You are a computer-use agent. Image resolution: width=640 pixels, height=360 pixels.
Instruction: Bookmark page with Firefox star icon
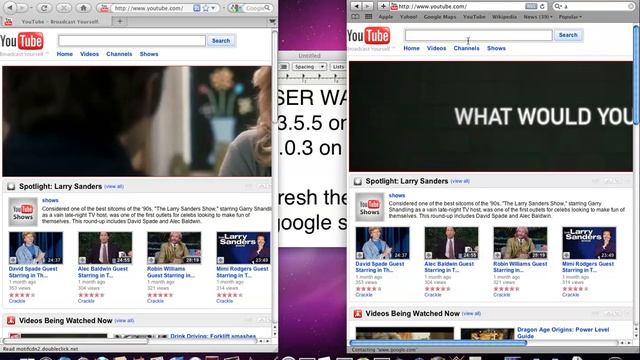coord(206,8)
